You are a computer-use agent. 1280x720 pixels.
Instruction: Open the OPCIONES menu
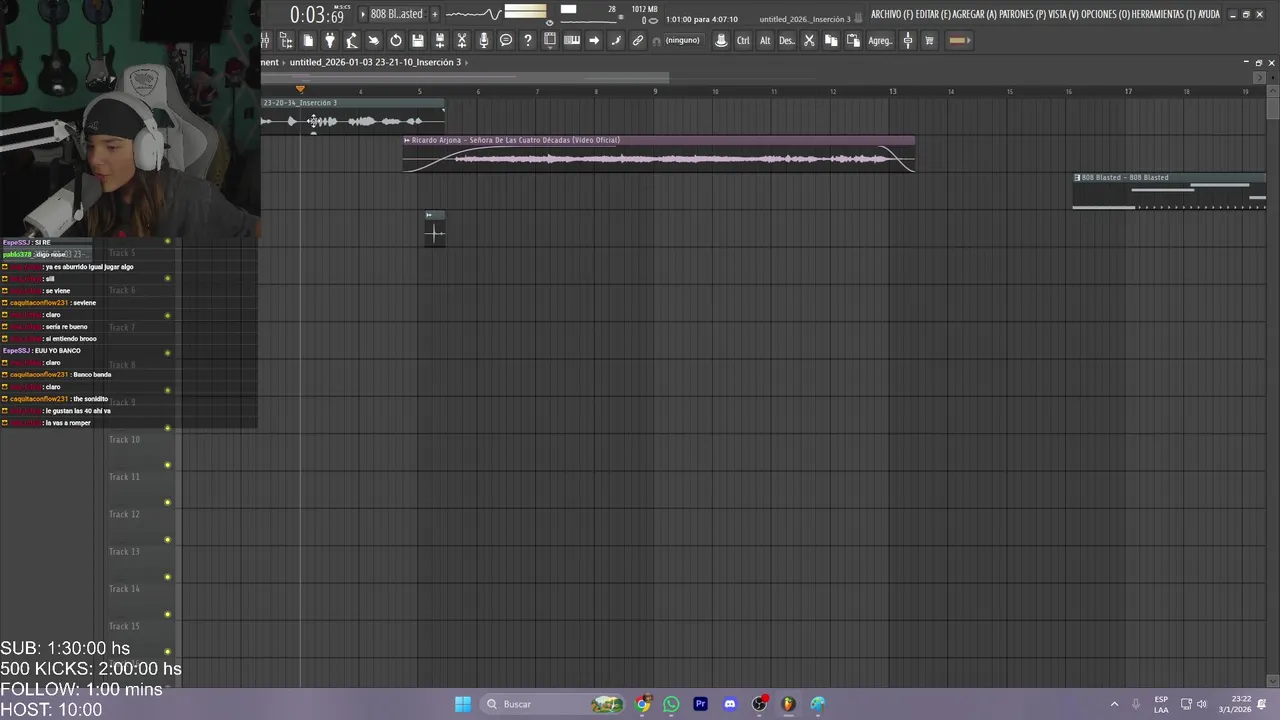tap(1106, 14)
